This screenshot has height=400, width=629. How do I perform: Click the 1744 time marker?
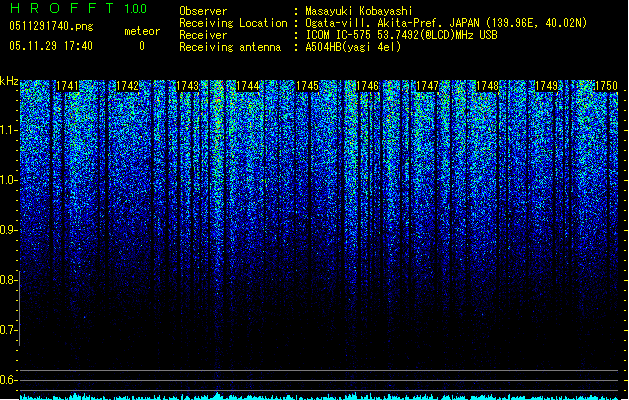click(x=248, y=86)
